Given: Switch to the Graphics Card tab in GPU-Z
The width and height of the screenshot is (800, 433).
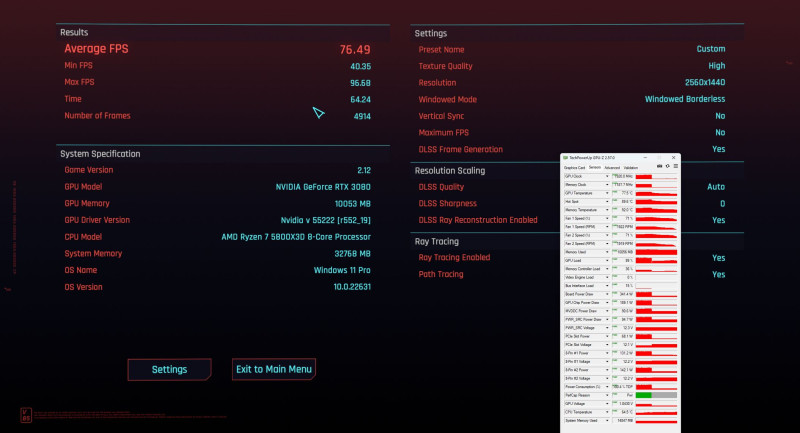Looking at the screenshot, I should pyautogui.click(x=574, y=167).
